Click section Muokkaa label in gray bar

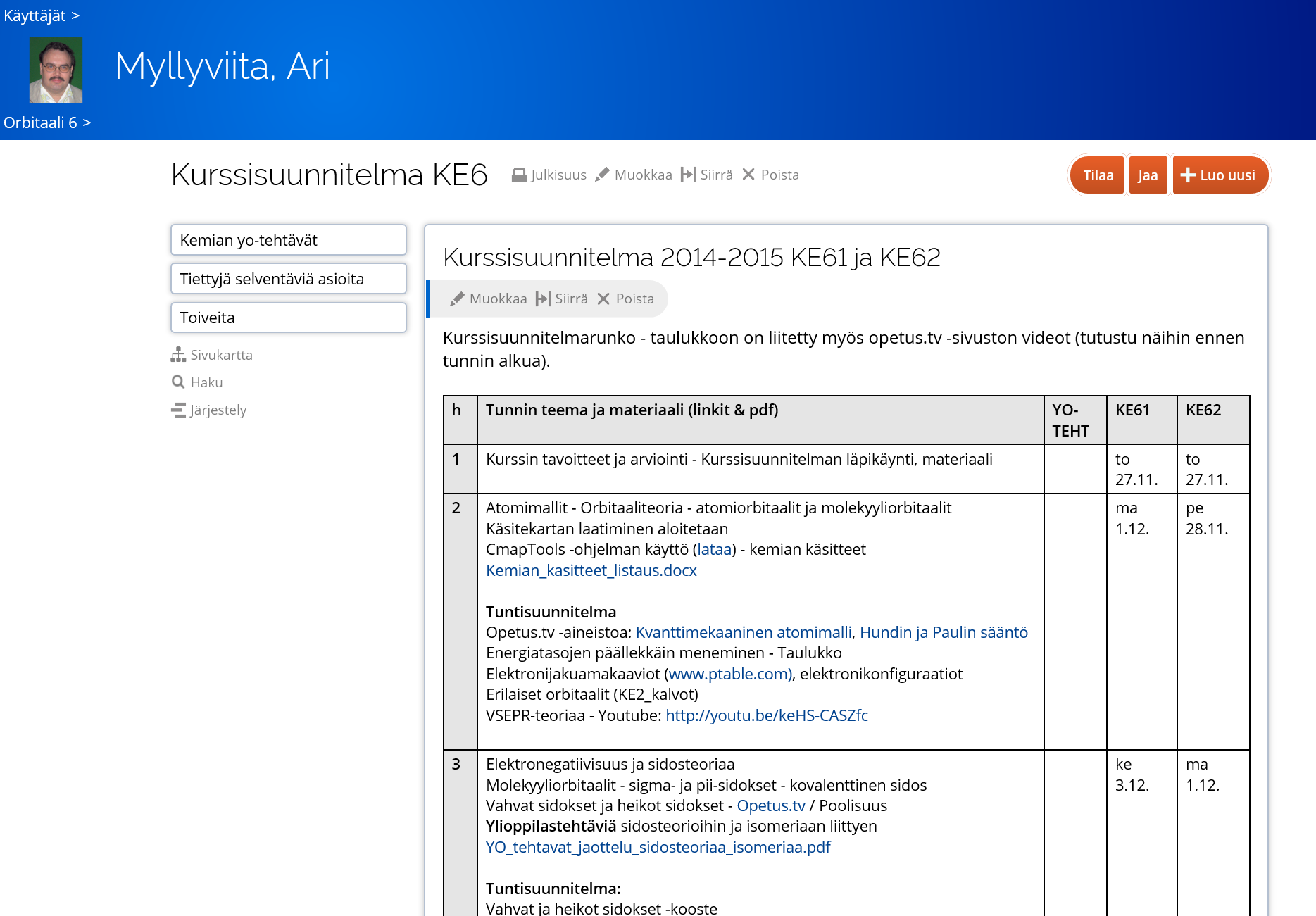pyautogui.click(x=499, y=299)
